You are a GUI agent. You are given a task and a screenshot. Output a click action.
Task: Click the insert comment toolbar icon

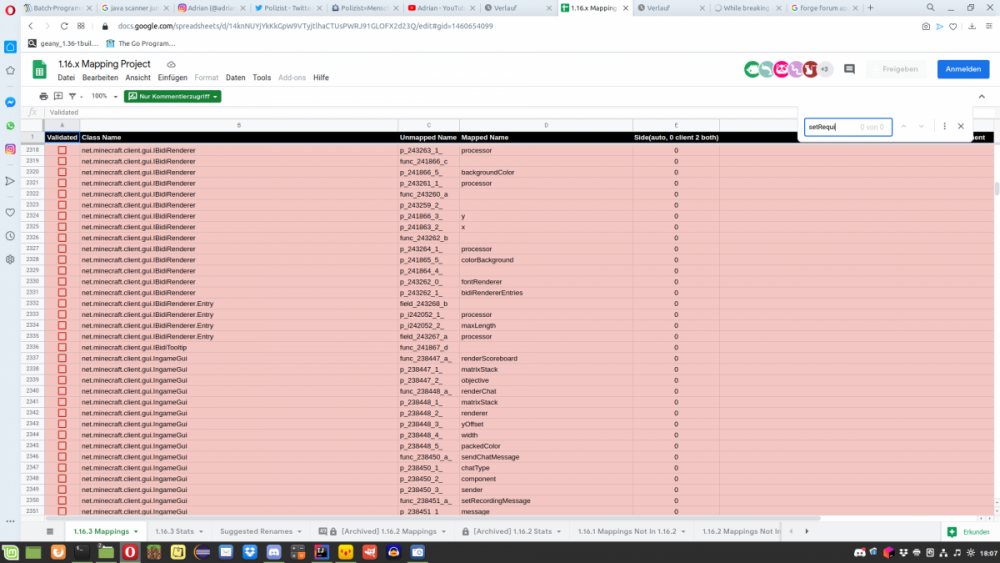[58, 96]
